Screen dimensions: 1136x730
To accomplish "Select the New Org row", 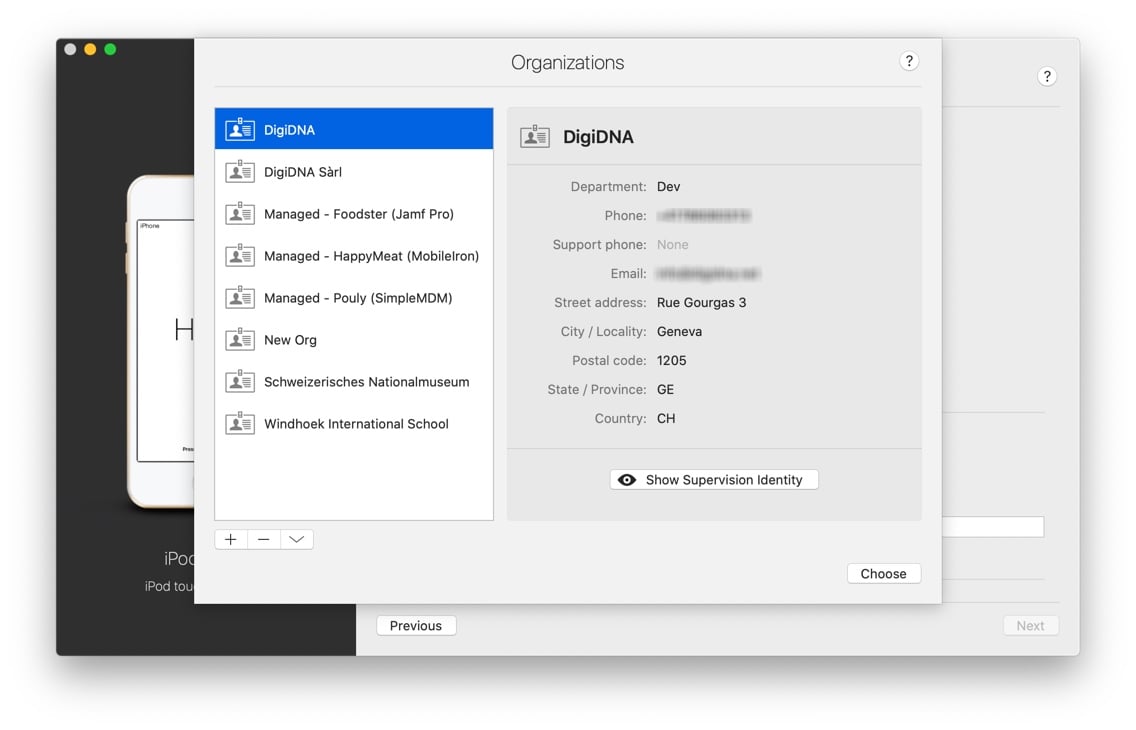I will point(354,340).
